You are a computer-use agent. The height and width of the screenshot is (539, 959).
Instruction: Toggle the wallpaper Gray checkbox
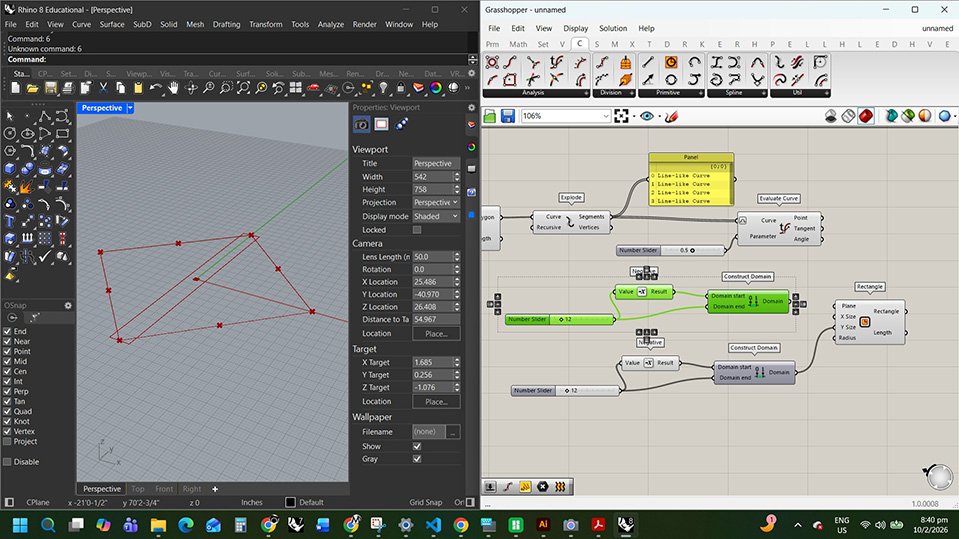pos(417,459)
